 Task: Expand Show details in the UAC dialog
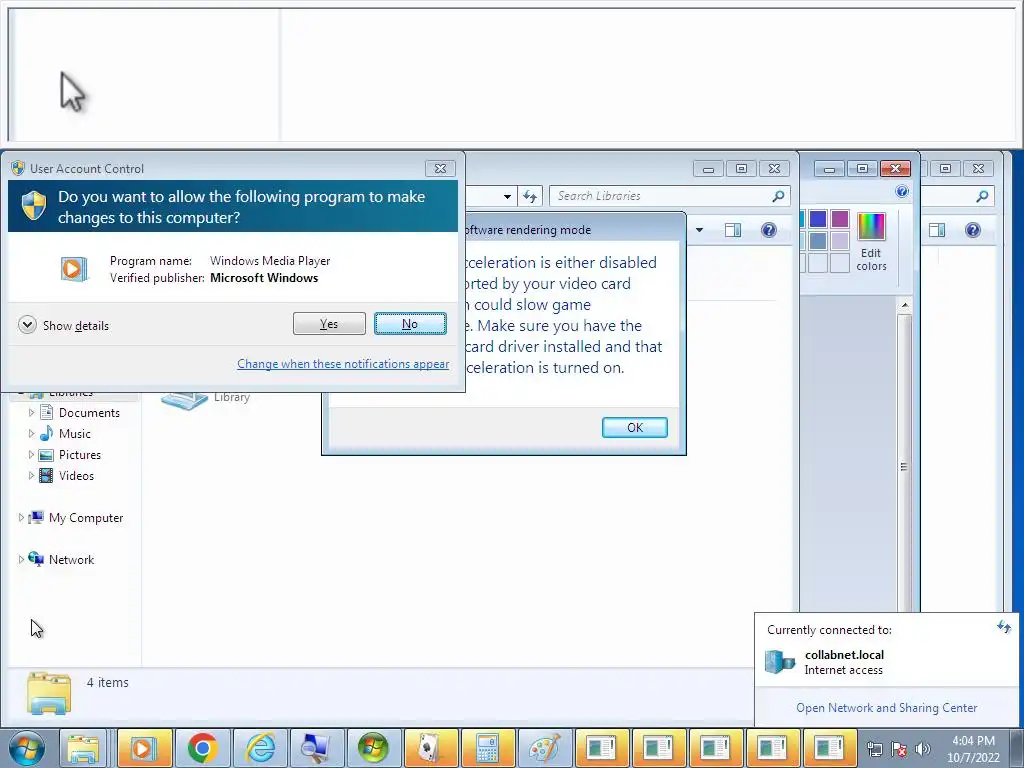click(x=63, y=325)
